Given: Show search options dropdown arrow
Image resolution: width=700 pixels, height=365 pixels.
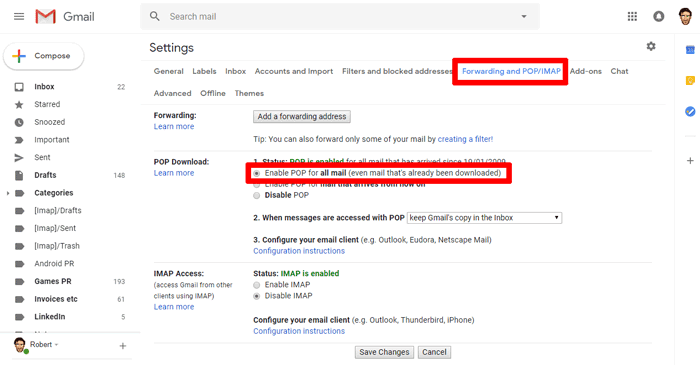Looking at the screenshot, I should (x=524, y=17).
